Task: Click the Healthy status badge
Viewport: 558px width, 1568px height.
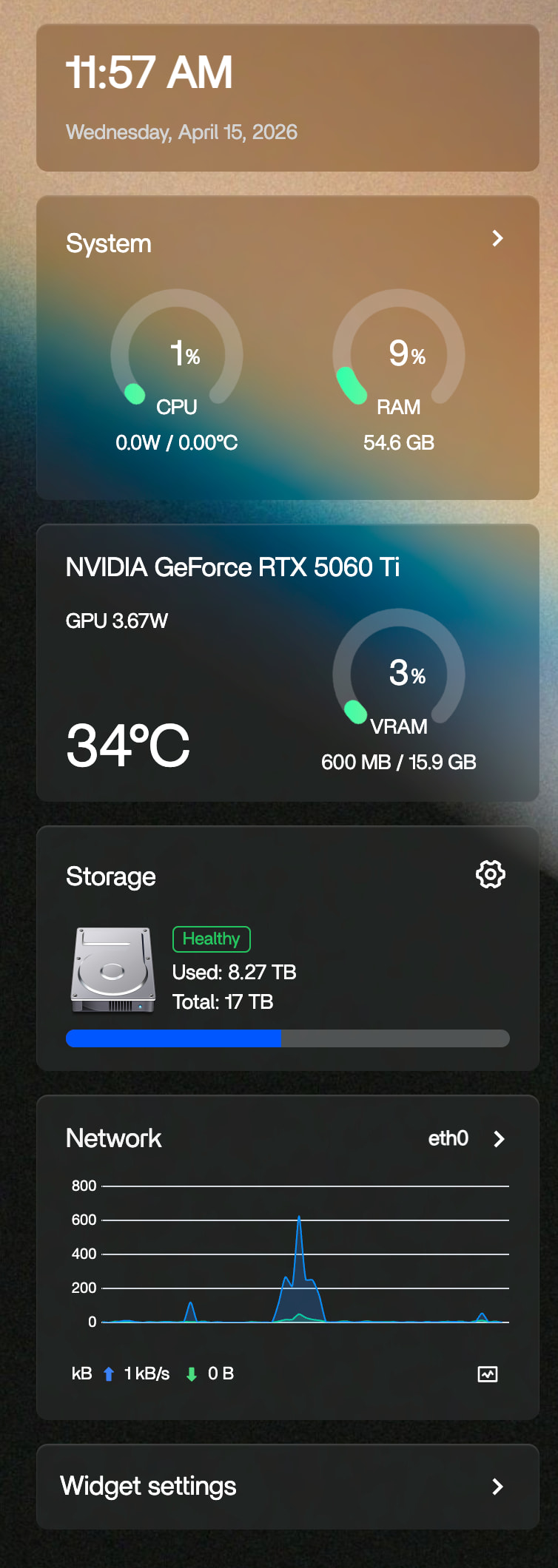Action: pyautogui.click(x=212, y=939)
